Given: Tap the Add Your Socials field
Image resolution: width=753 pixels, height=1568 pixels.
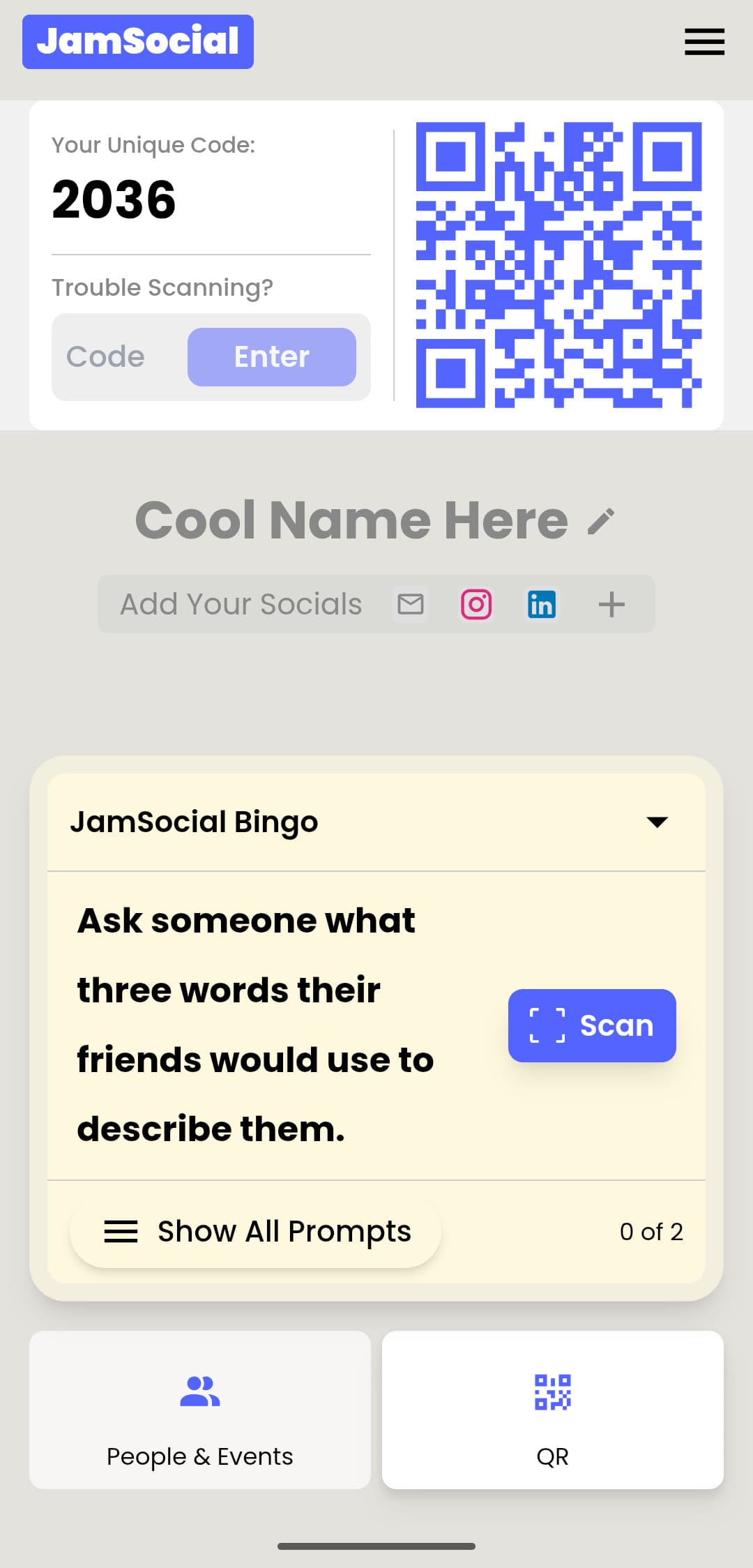Looking at the screenshot, I should (x=241, y=604).
